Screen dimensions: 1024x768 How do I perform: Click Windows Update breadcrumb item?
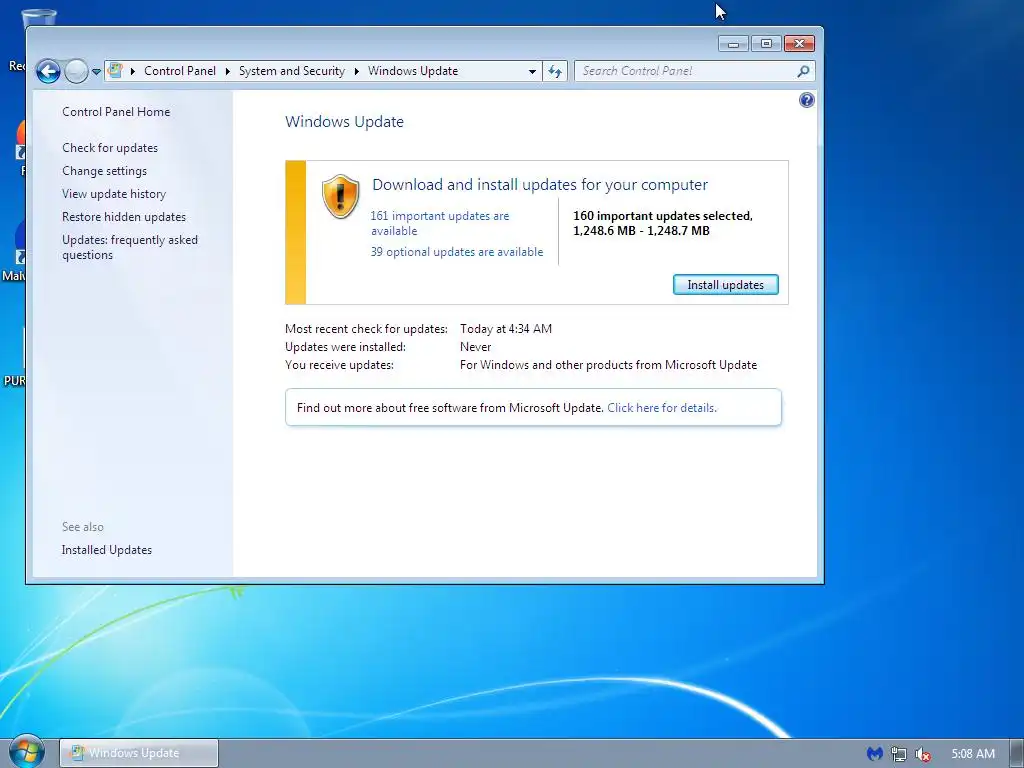point(413,71)
